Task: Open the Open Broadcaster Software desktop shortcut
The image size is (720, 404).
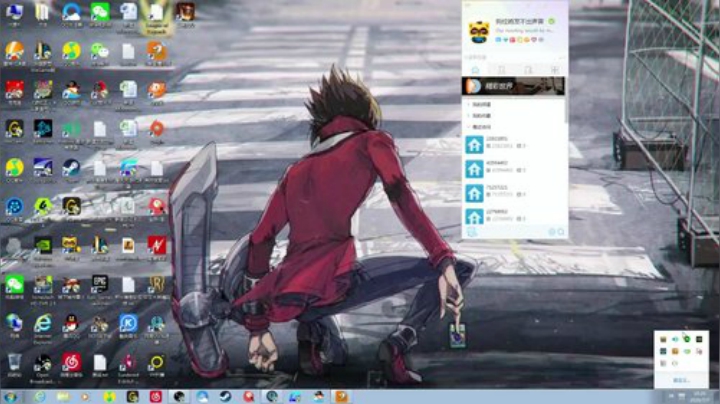Action: pyautogui.click(x=43, y=367)
